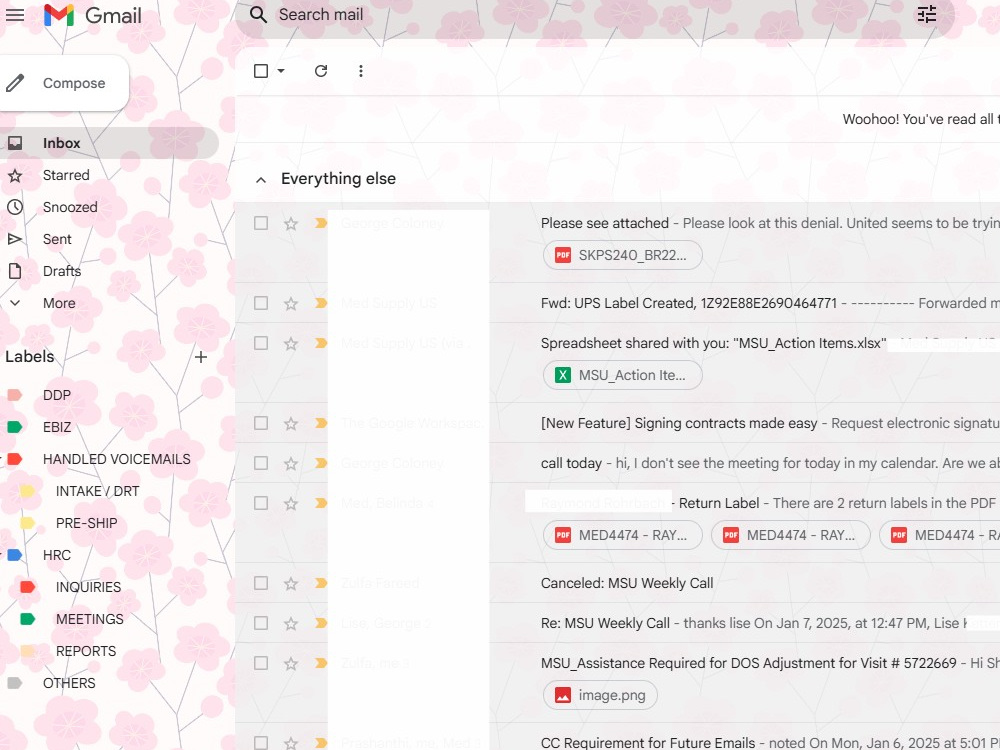This screenshot has height=750, width=1000.
Task: Open the third MED4474 PDF attachment chip
Action: (x=940, y=535)
